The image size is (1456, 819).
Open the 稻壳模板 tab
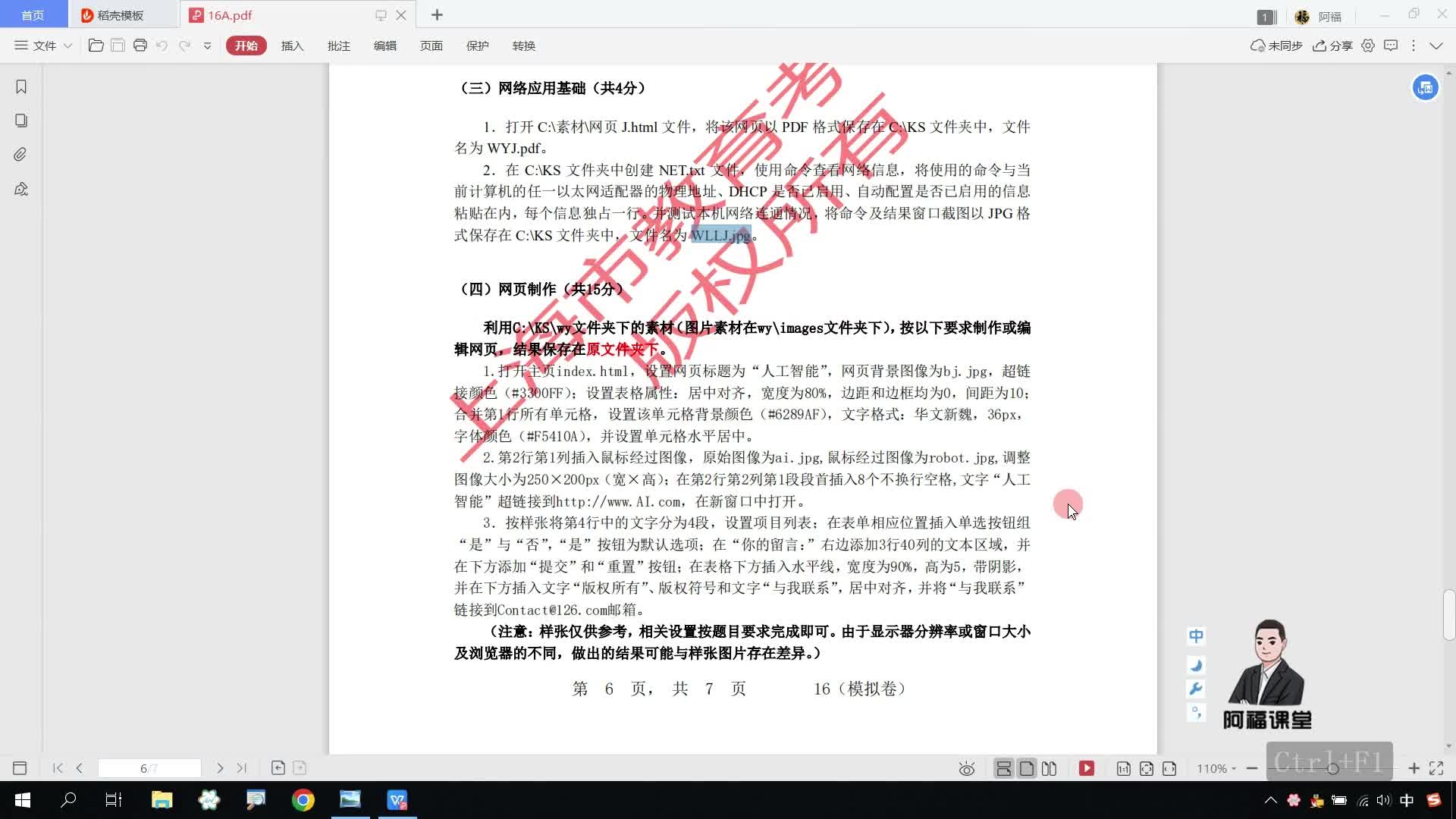120,15
